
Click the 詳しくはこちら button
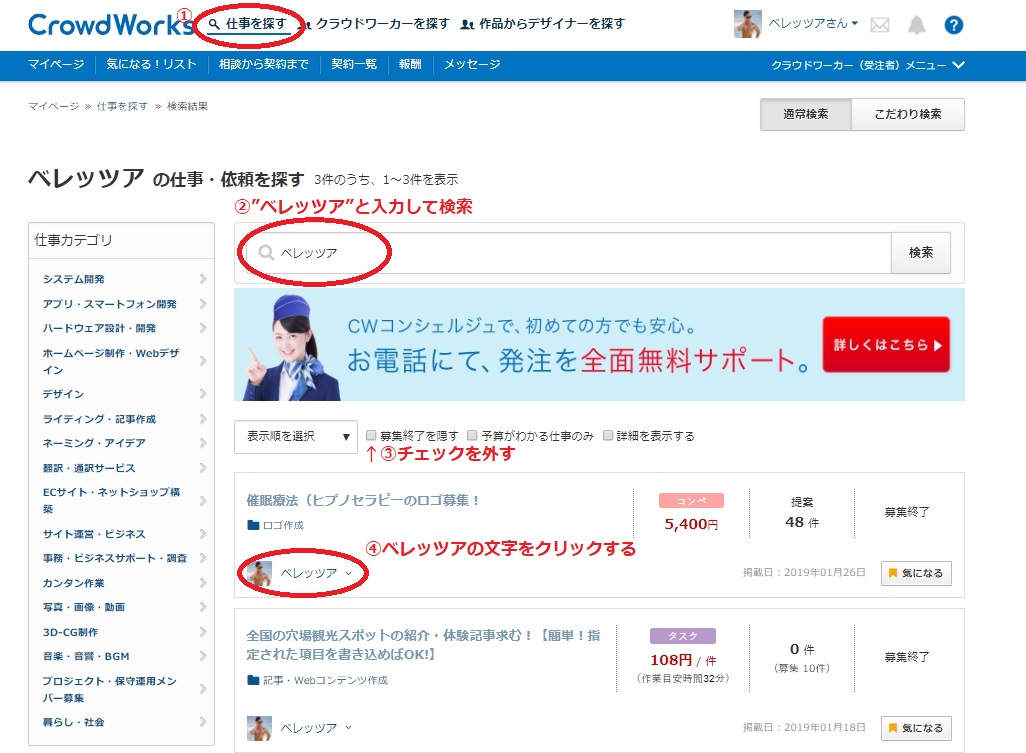886,345
